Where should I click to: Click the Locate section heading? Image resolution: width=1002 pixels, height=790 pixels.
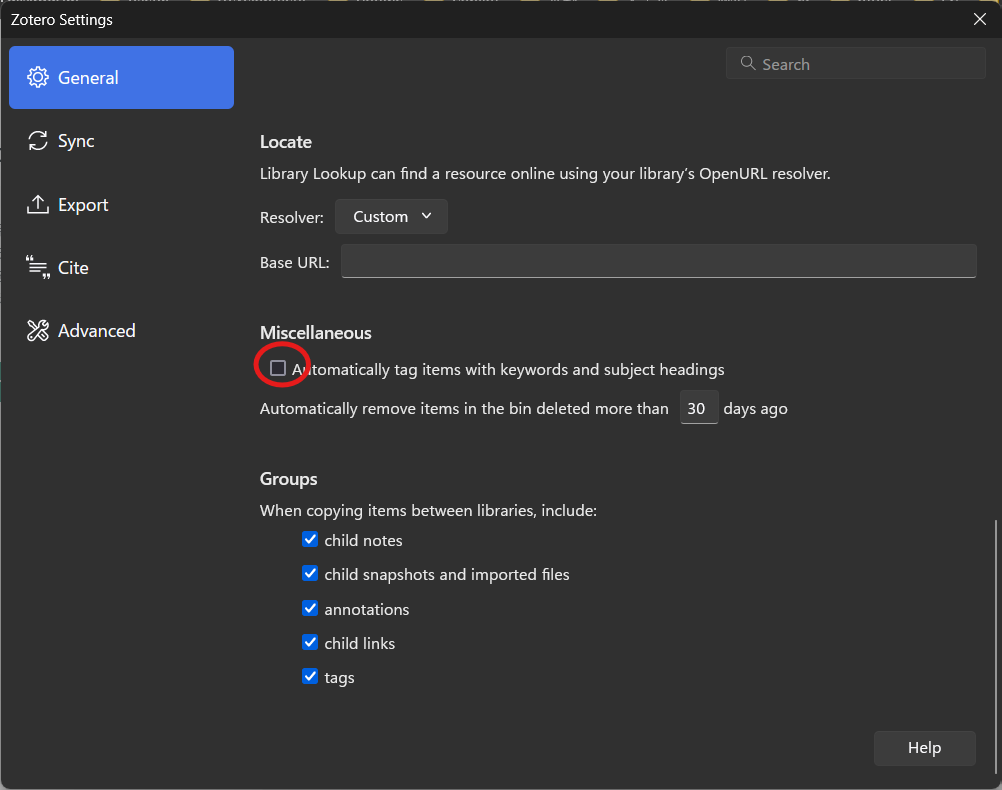click(286, 142)
